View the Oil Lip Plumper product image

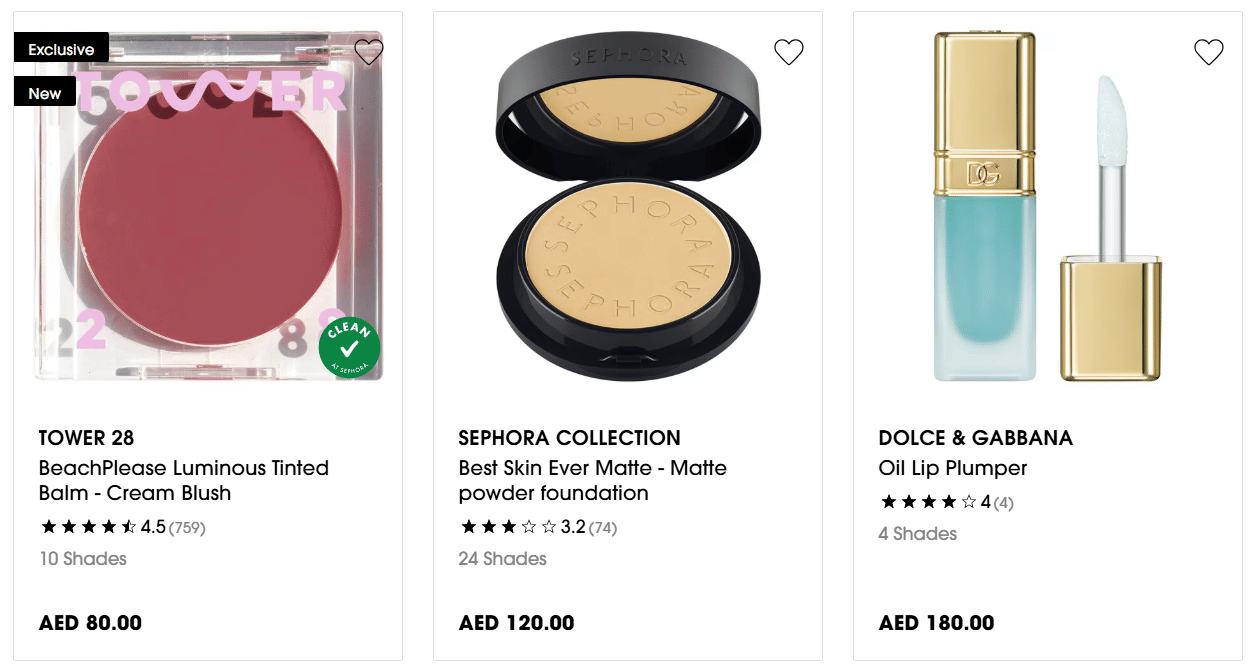point(1048,210)
